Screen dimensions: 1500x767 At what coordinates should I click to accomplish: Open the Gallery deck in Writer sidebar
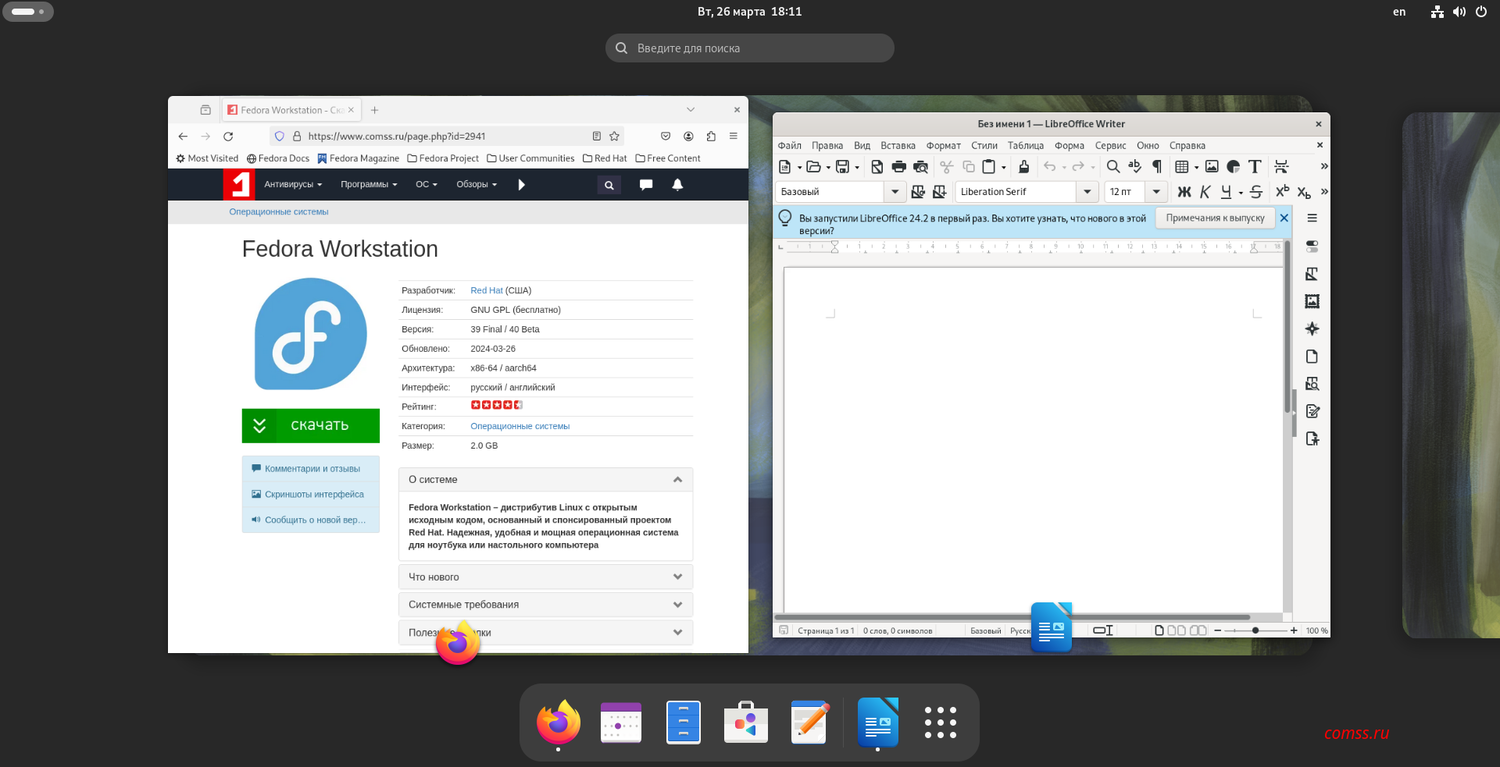(x=1313, y=301)
